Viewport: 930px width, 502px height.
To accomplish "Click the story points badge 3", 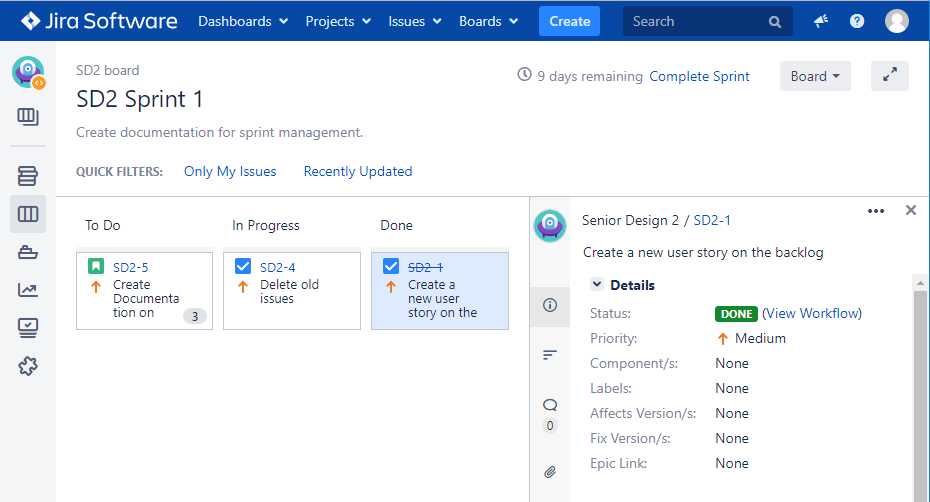I will (195, 316).
